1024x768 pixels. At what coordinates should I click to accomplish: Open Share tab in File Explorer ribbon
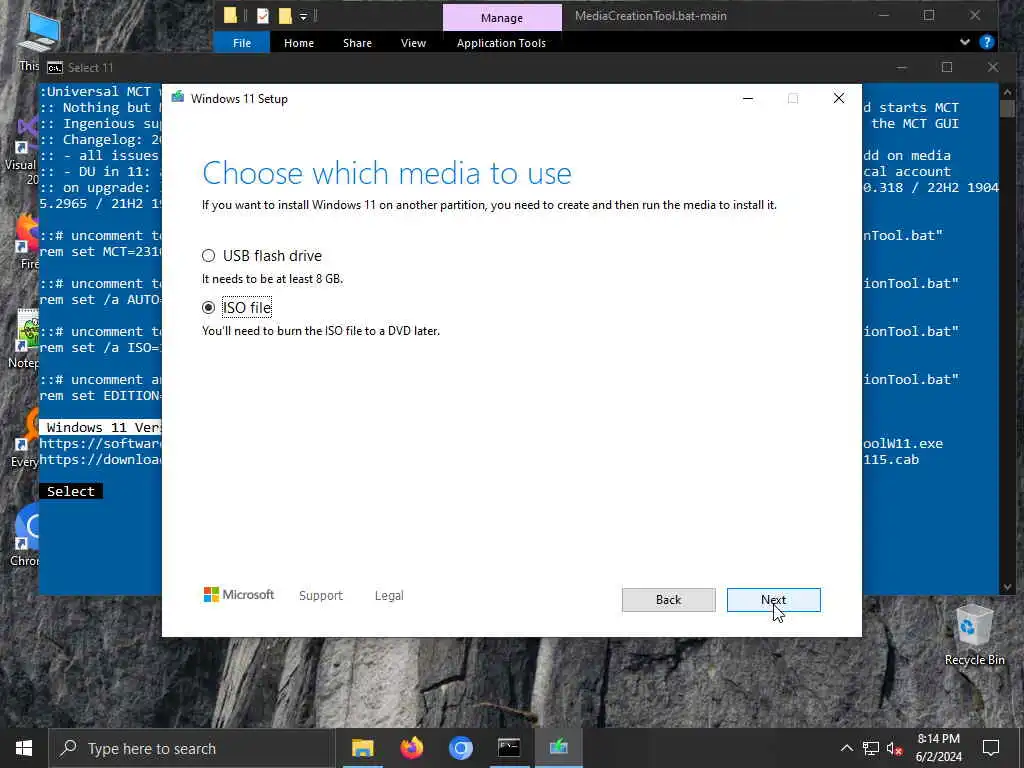pyautogui.click(x=357, y=43)
